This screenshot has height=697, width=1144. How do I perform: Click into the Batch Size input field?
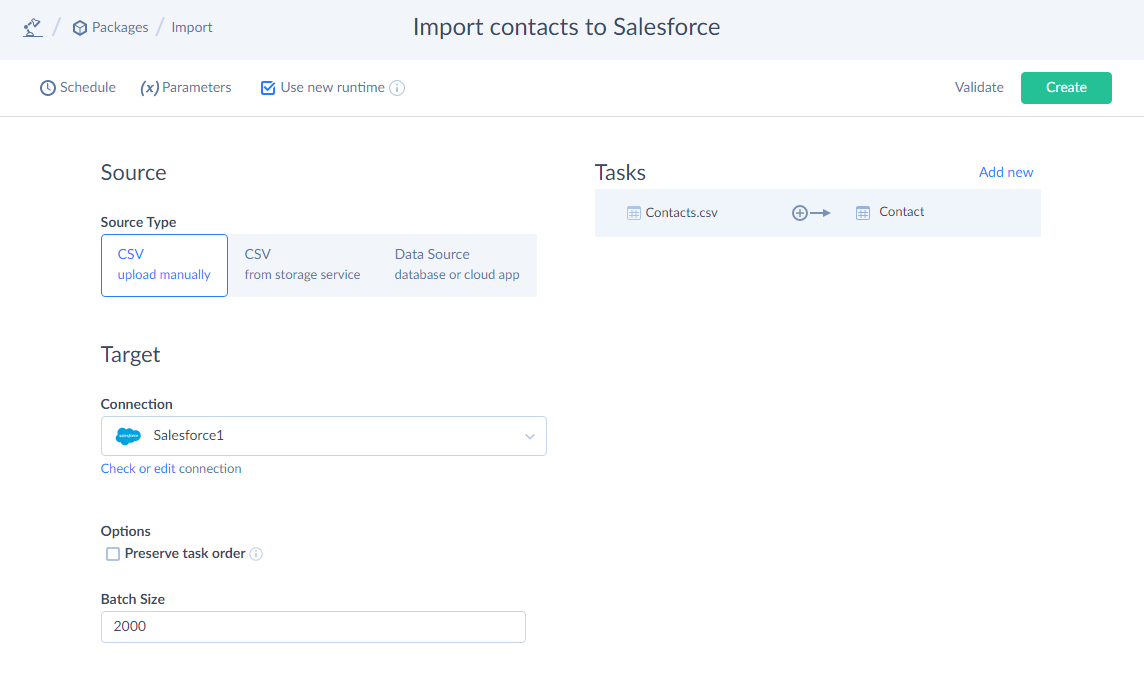tap(313, 627)
